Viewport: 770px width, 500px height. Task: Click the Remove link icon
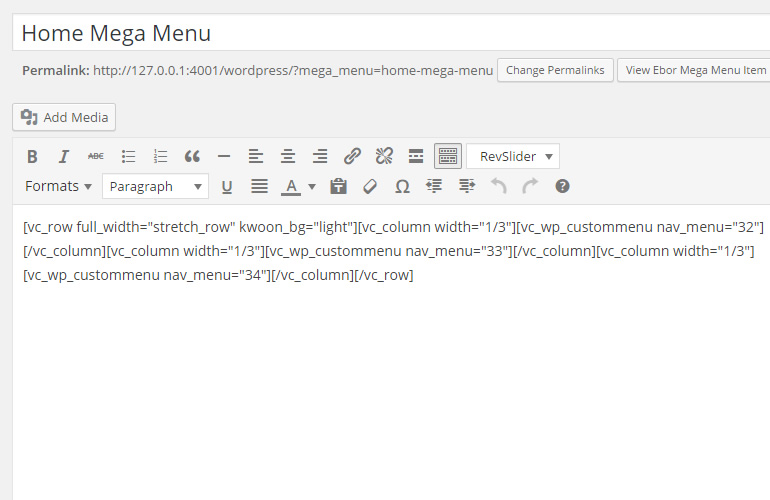click(384, 157)
